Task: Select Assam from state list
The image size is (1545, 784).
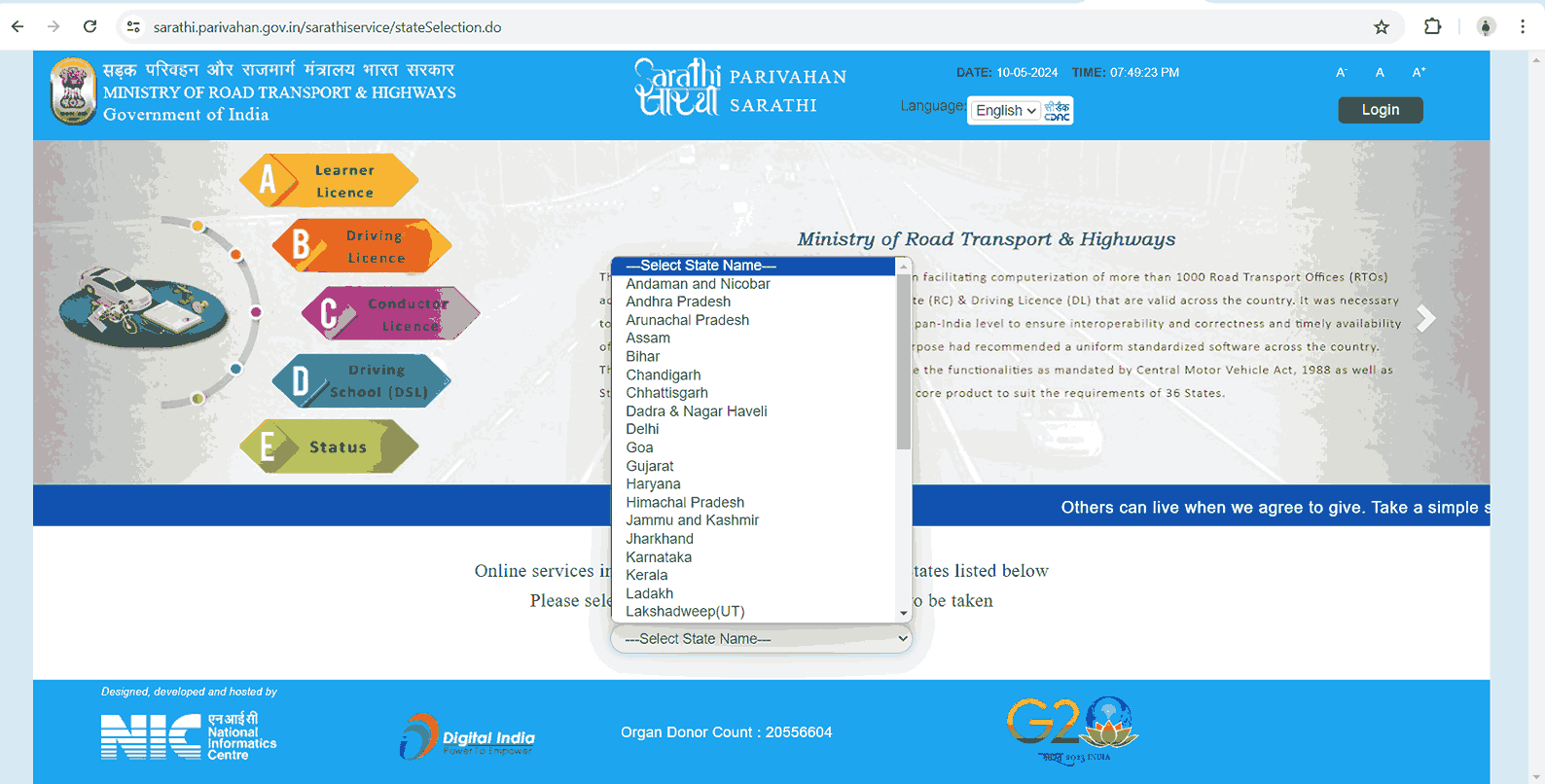Action: [753, 339]
